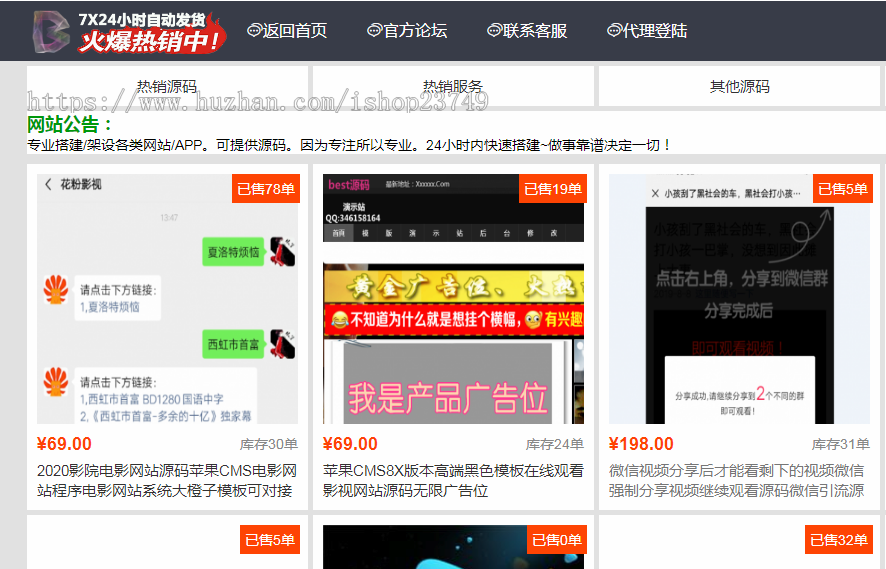Open 官方论坛 link in the header
The width and height of the screenshot is (886, 569).
pos(415,31)
